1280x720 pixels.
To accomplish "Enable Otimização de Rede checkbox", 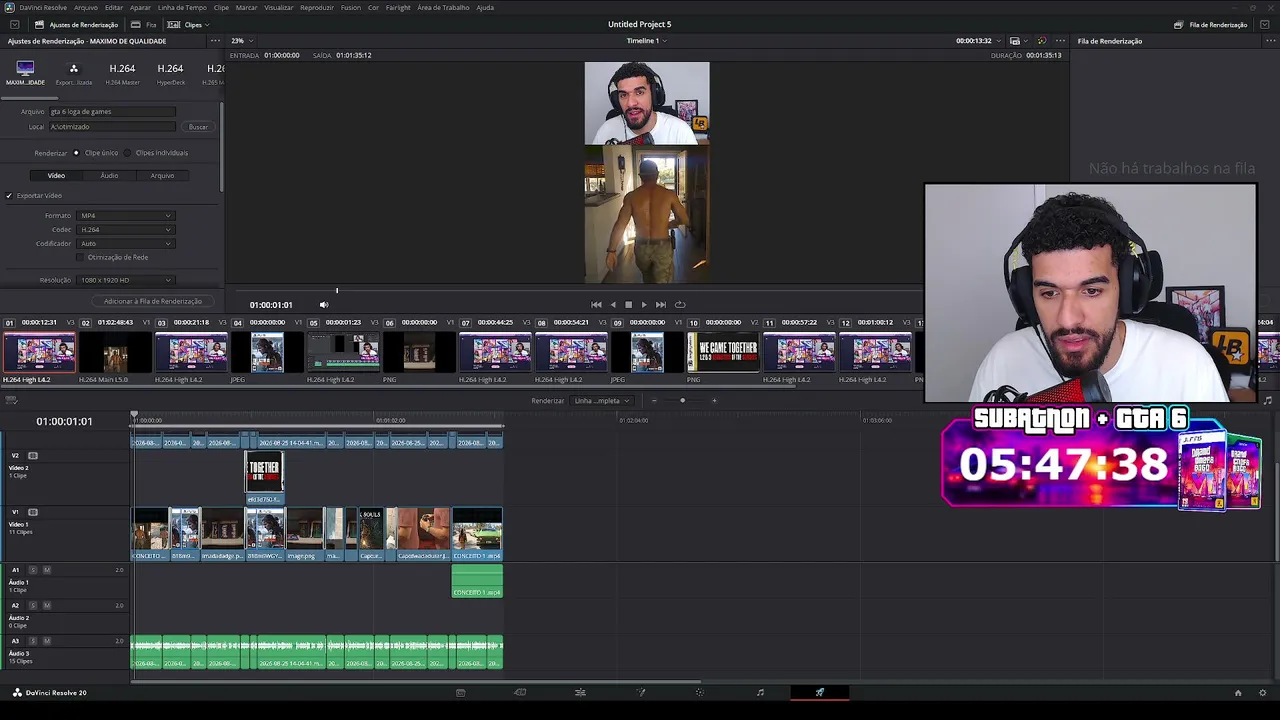I will tap(80, 257).
